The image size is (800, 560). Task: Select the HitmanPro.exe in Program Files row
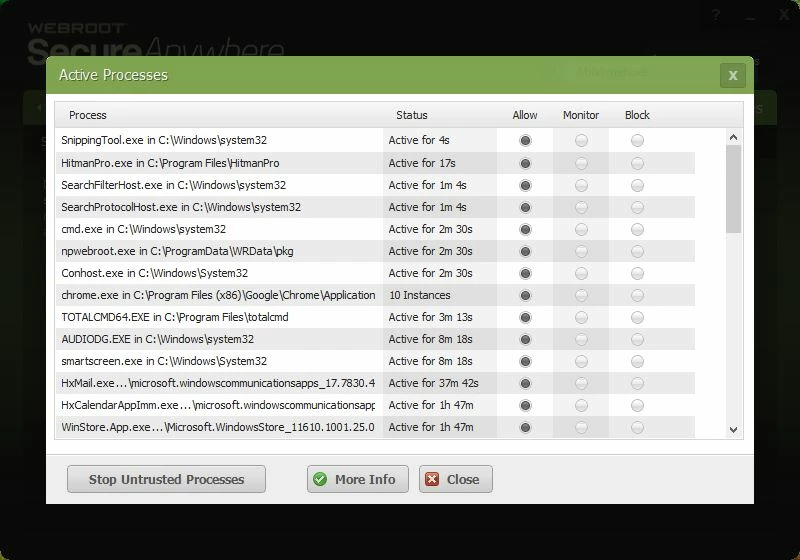(375, 163)
